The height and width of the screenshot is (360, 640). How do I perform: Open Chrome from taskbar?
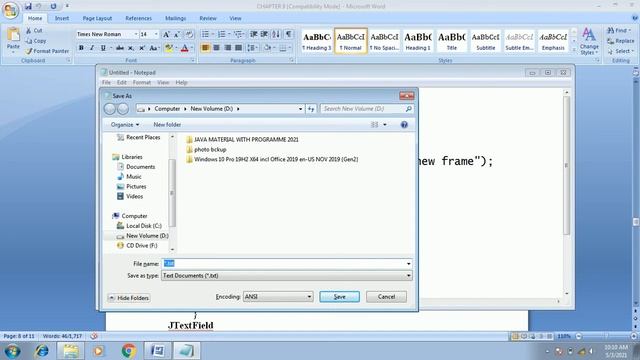pyautogui.click(x=129, y=351)
